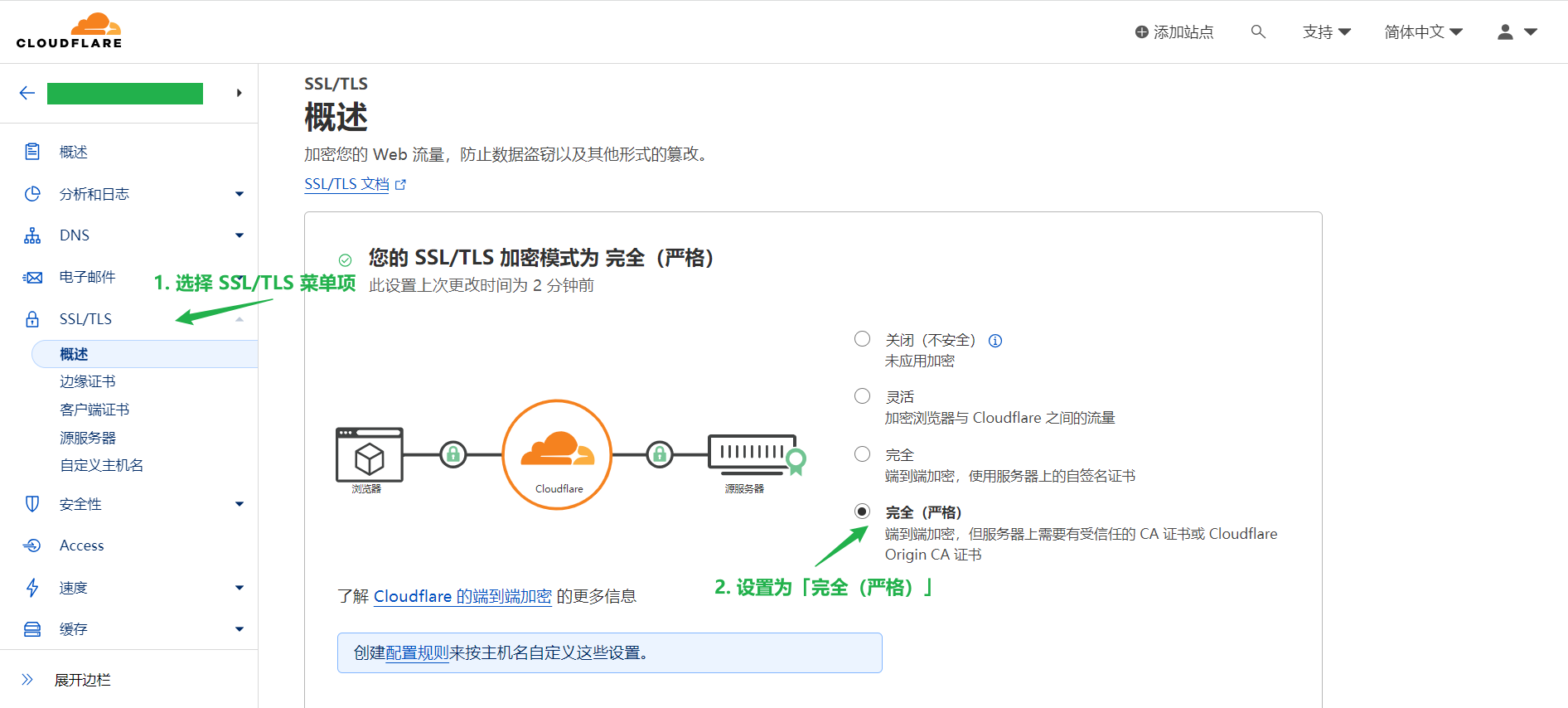1568x708 pixels.
Task: Open the 源服务器 submenu item
Action: click(88, 438)
